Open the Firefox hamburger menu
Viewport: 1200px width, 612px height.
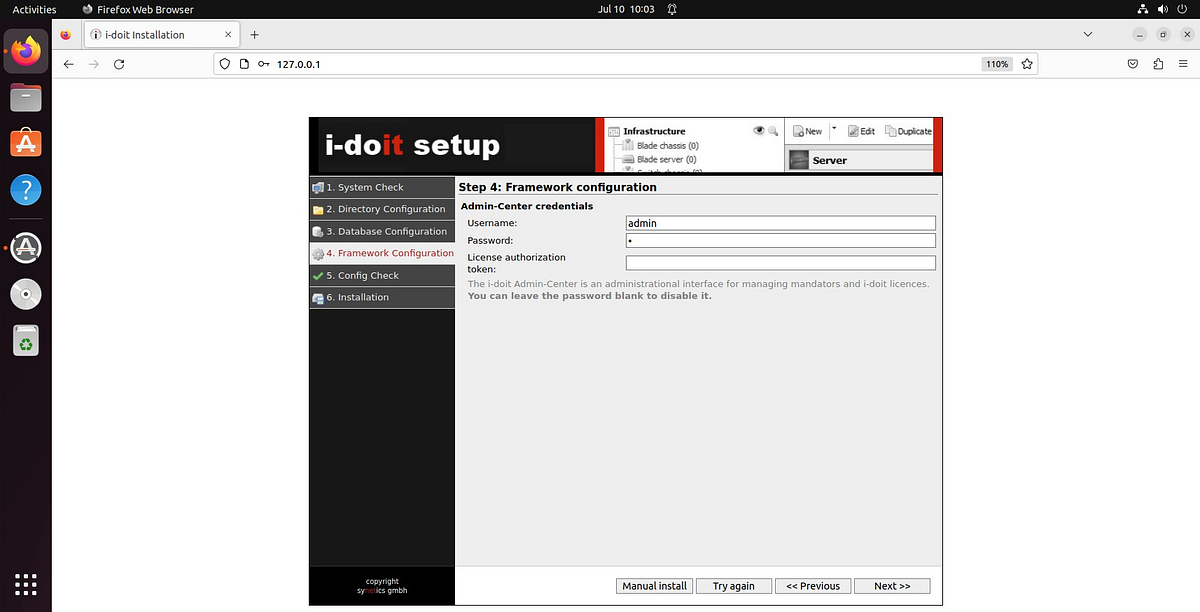click(1183, 63)
